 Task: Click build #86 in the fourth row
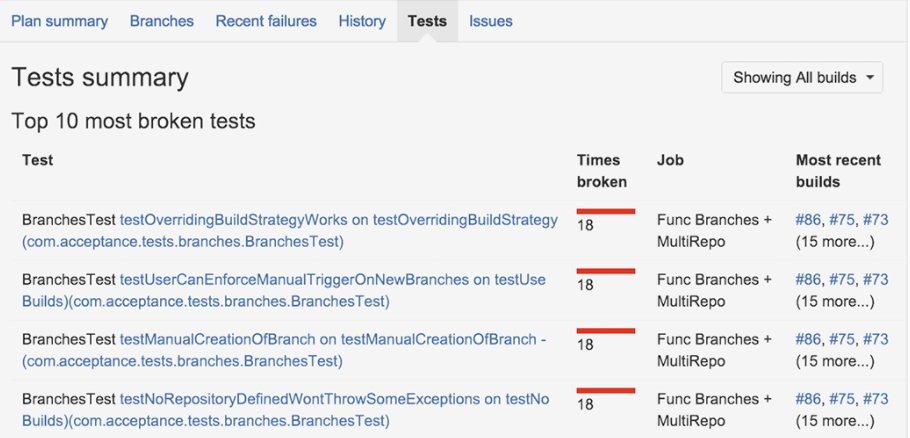pos(809,400)
